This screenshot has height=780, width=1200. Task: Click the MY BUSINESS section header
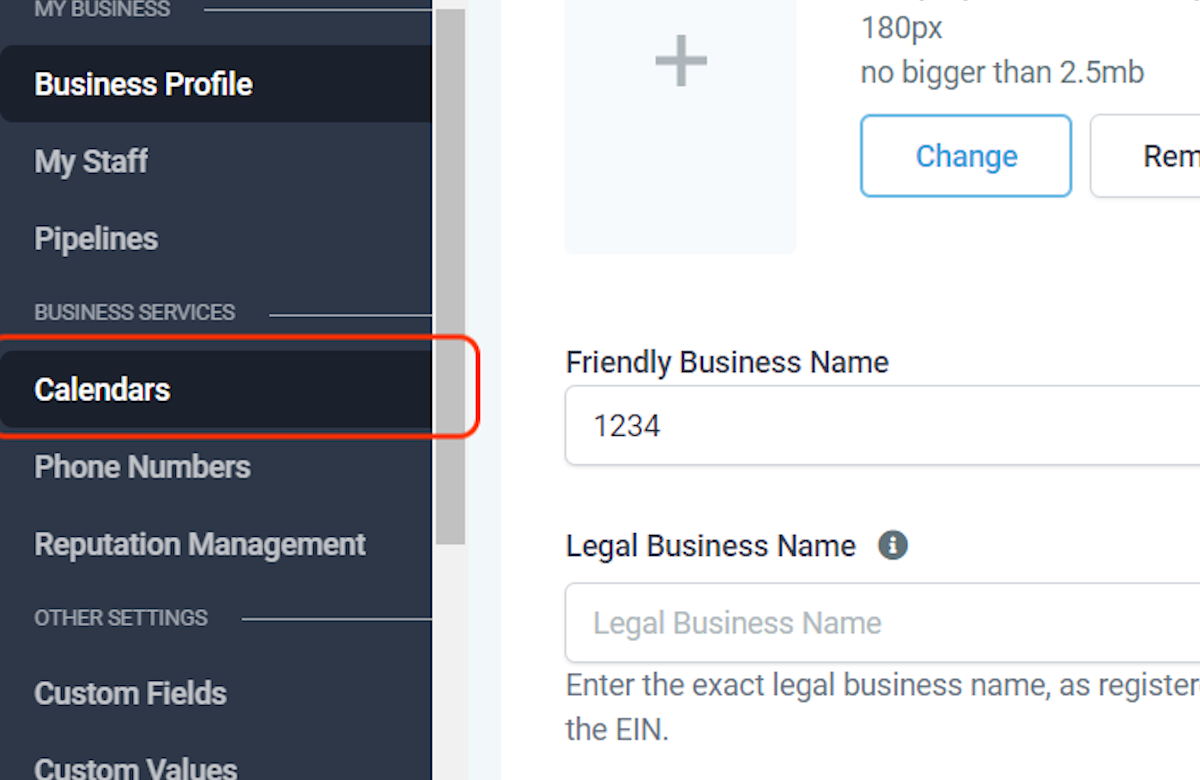point(101,8)
